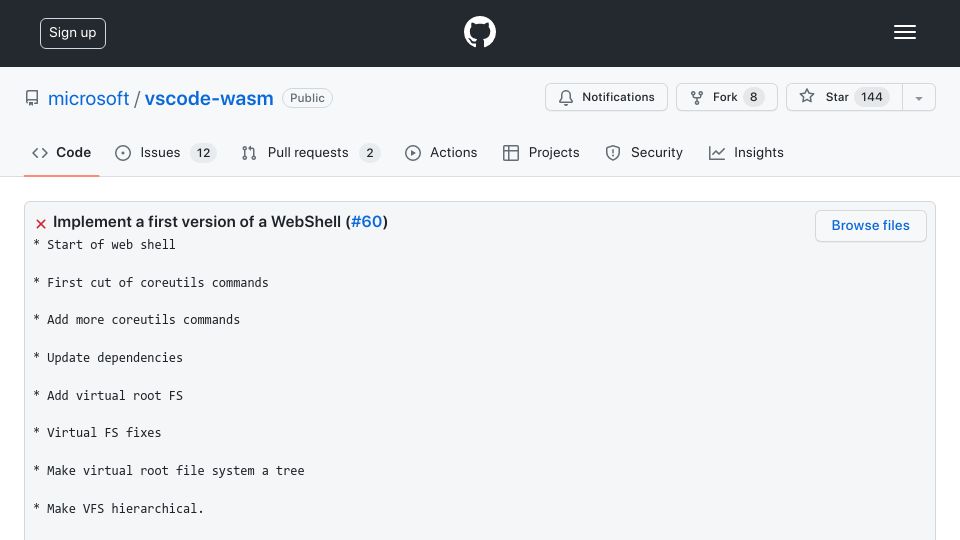Click the Issues count badge 12
960x540 pixels.
203,153
